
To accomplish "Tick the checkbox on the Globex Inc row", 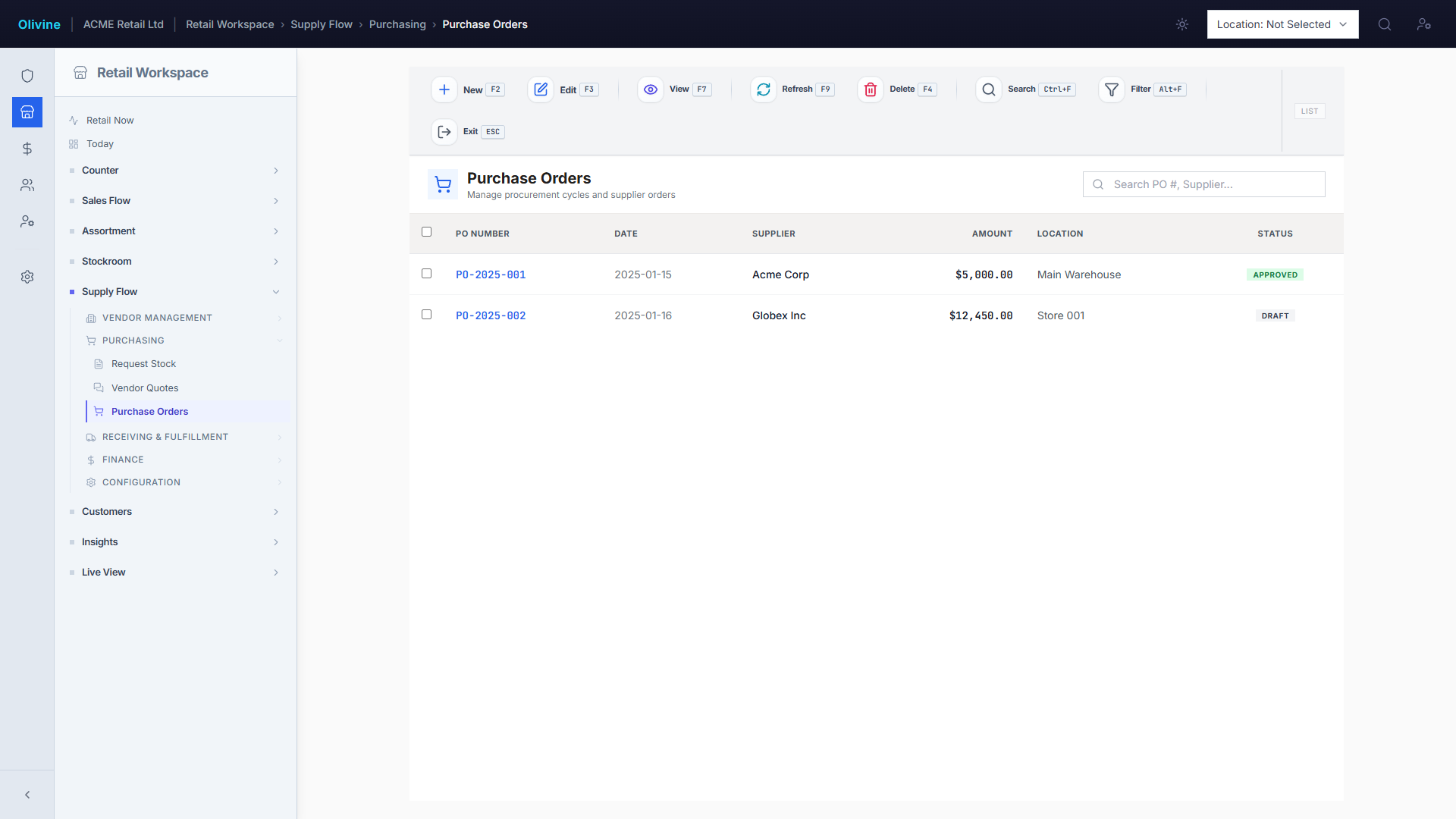I will [x=427, y=315].
